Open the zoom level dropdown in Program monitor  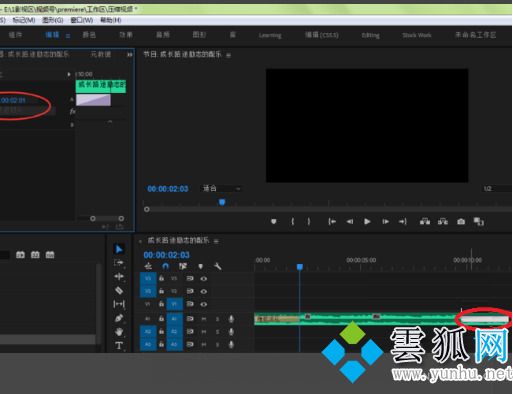point(221,189)
